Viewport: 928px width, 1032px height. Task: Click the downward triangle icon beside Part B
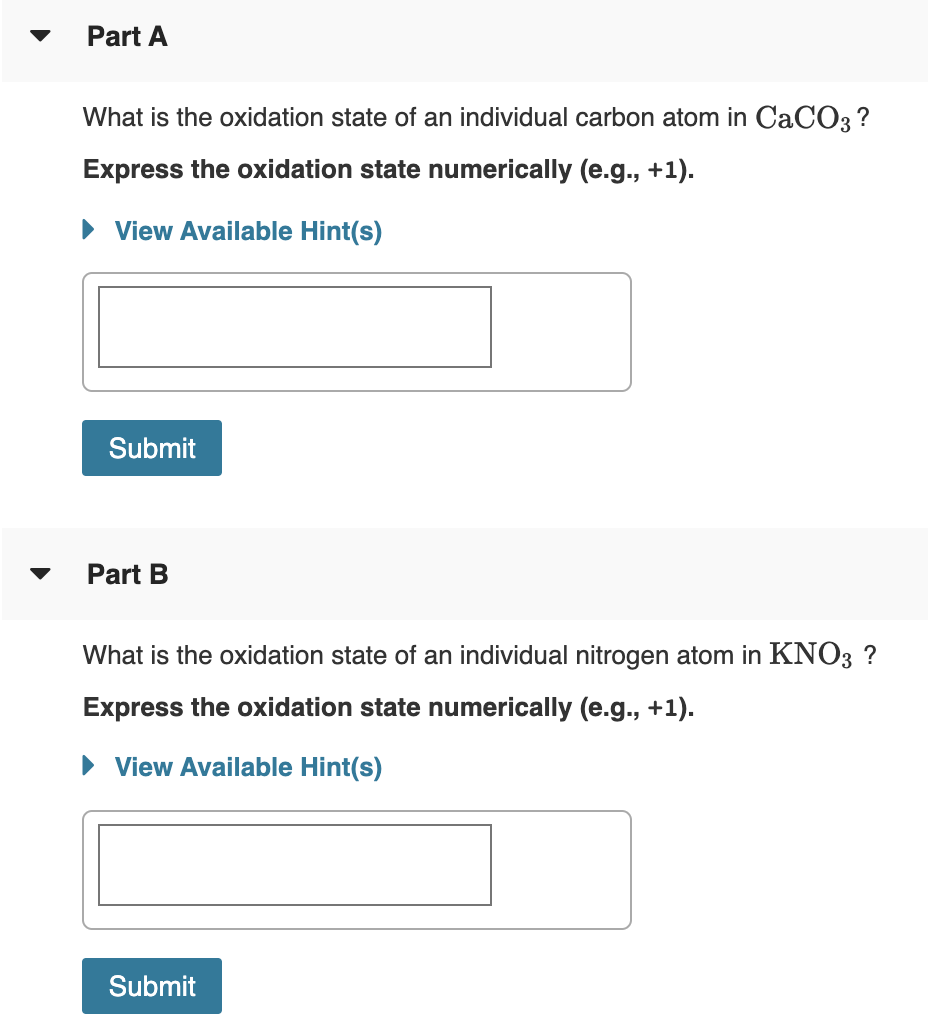click(39, 574)
